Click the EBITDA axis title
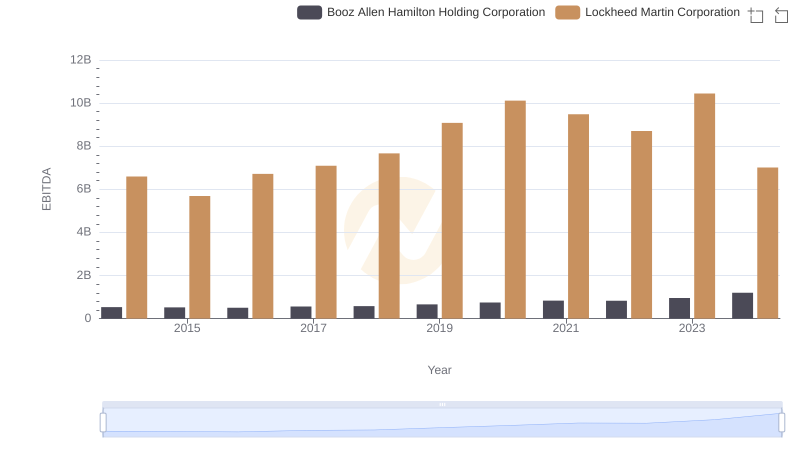 point(46,189)
